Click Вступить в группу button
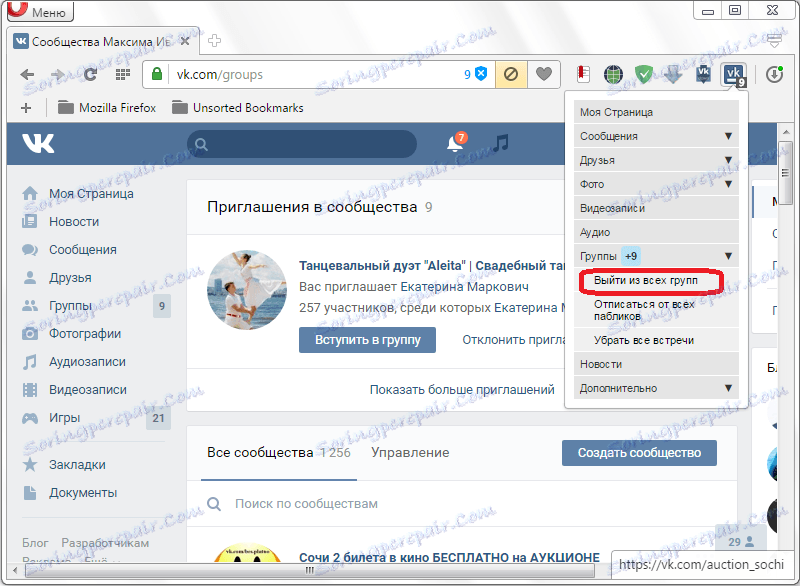The image size is (800, 586). (367, 340)
